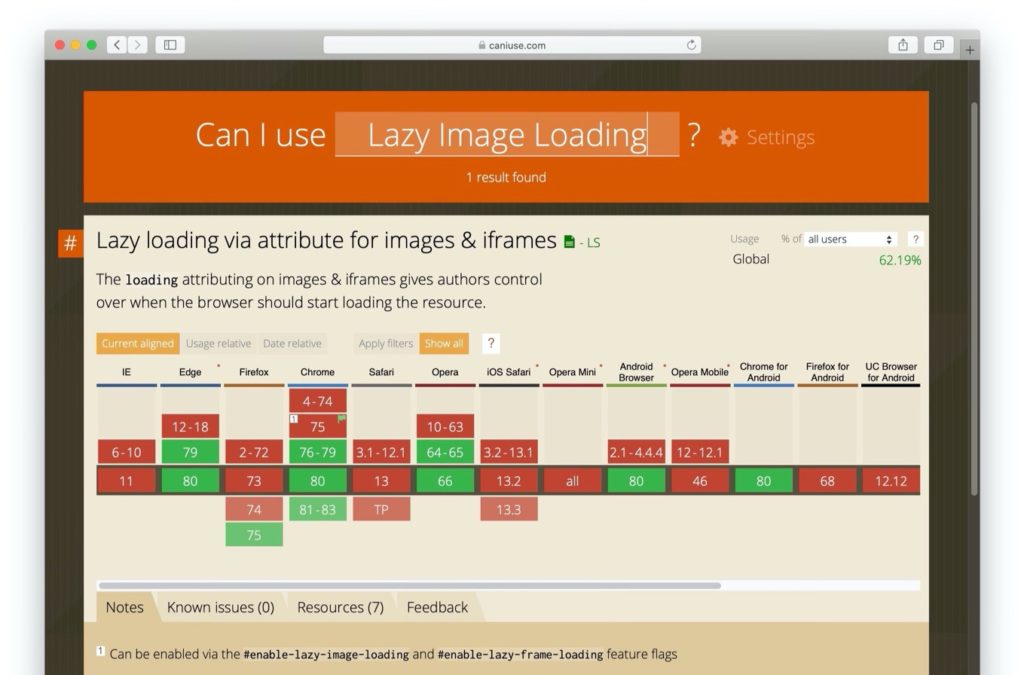Viewport: 1024px width, 675px height.
Task: Enable Date relative mode
Action: [291, 343]
